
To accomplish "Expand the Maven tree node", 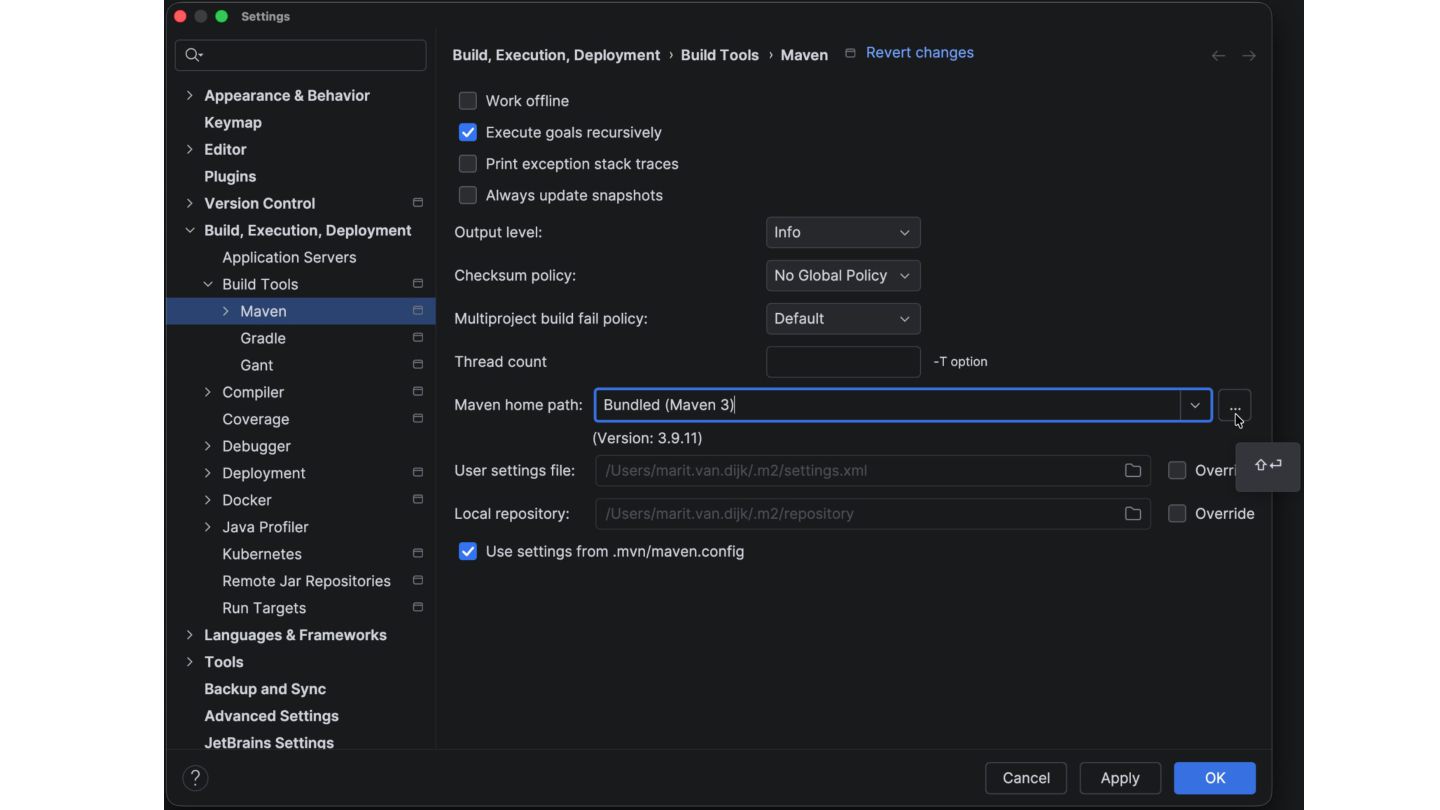I will coord(226,311).
